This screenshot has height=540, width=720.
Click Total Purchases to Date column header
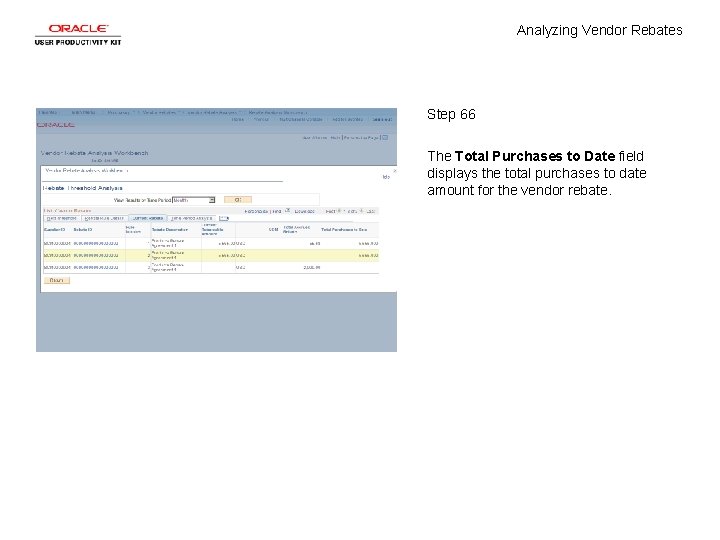(344, 229)
